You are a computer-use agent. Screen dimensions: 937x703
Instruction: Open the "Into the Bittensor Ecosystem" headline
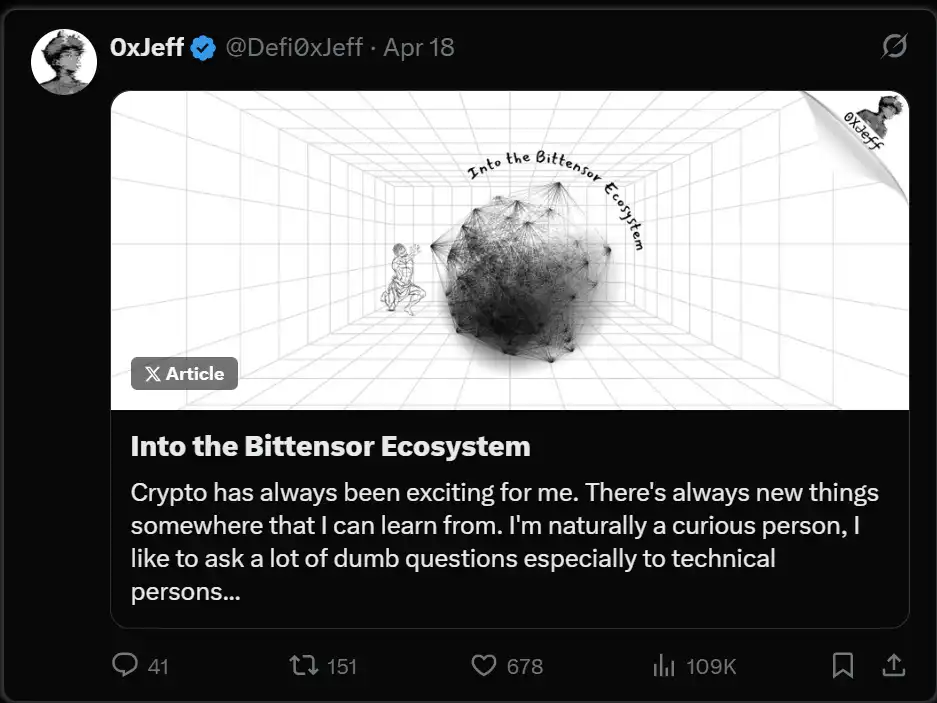[x=330, y=446]
